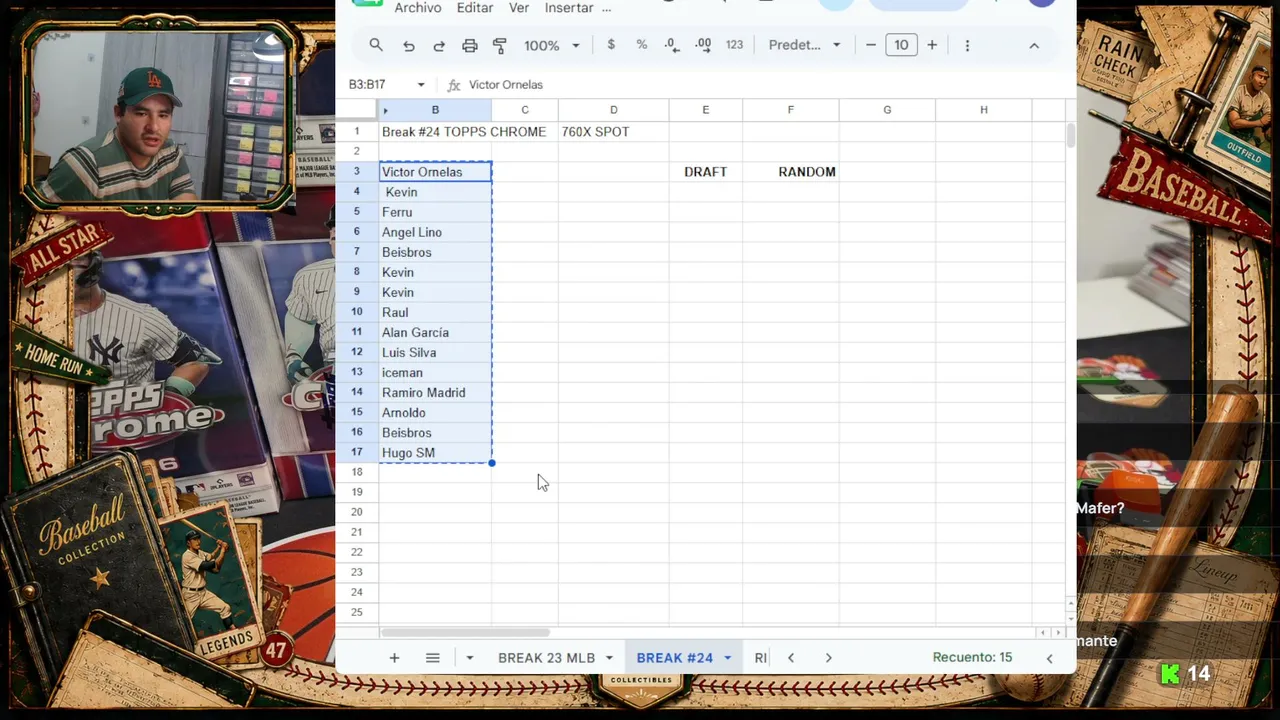The image size is (1280, 720).
Task: Add a new sheet
Action: [x=394, y=658]
